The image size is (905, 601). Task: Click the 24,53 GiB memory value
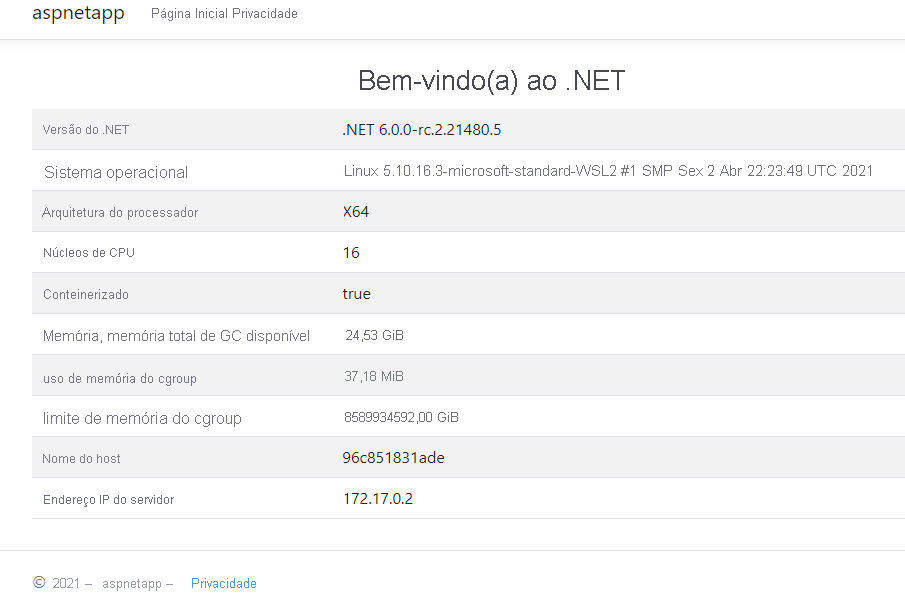373,335
